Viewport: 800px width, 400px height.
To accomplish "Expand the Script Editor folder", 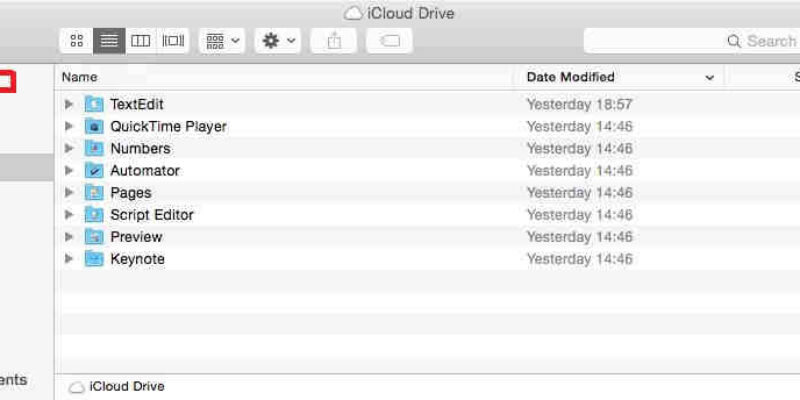I will point(69,215).
